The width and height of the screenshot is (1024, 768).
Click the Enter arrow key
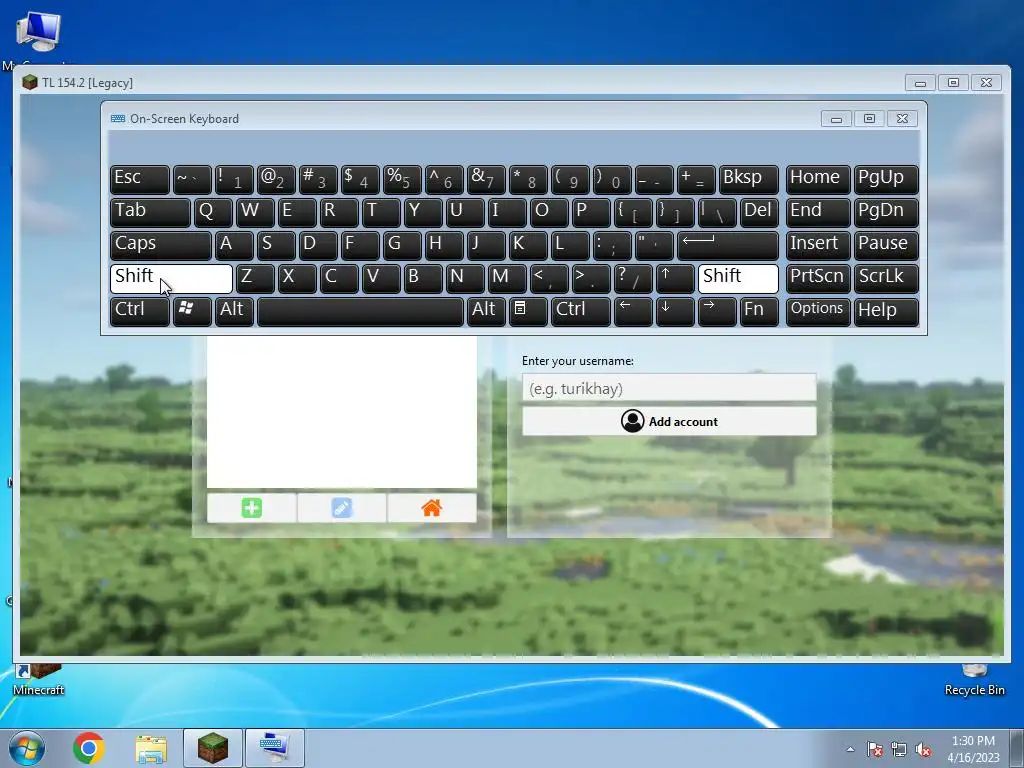[728, 246]
